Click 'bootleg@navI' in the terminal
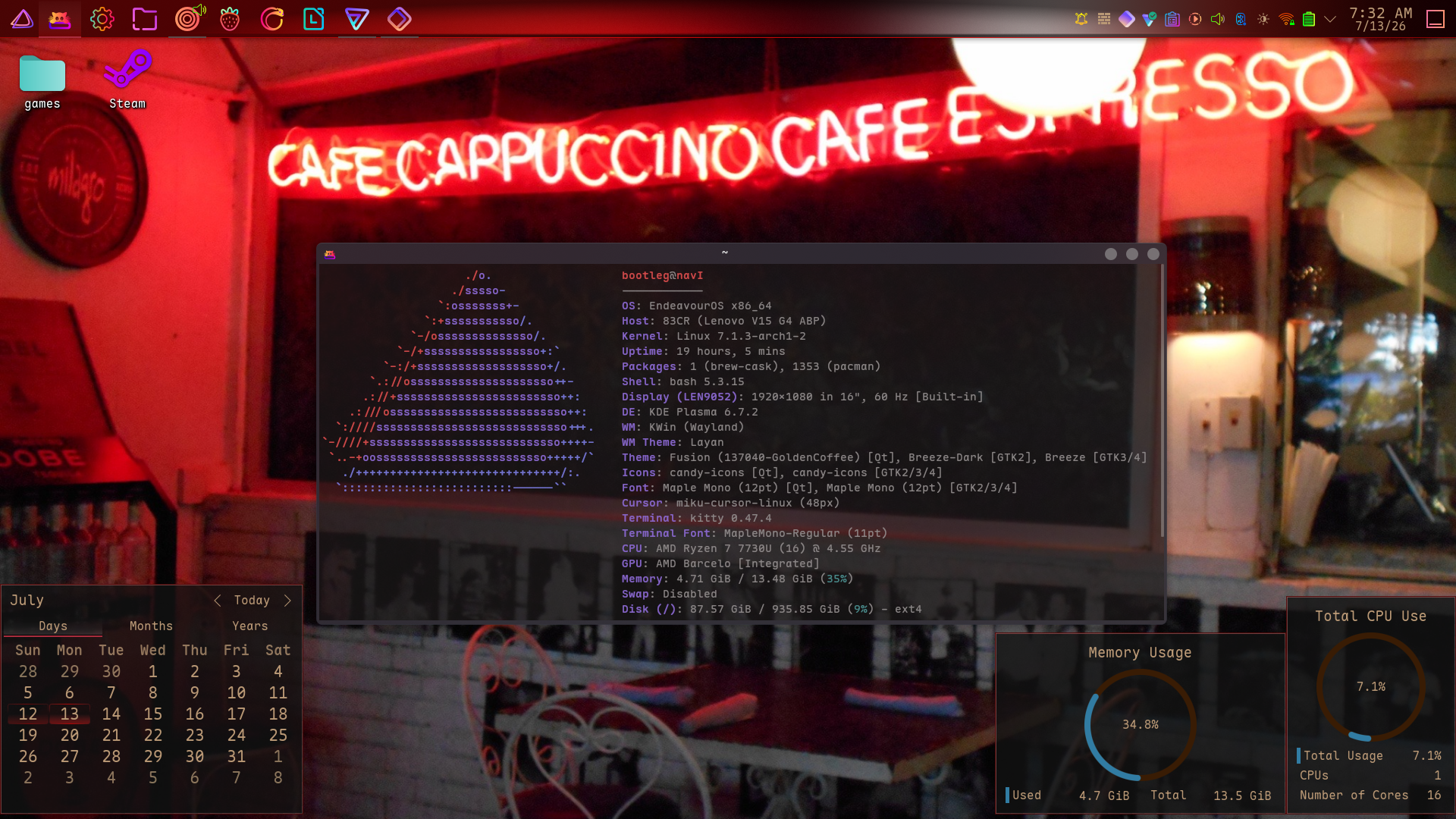The width and height of the screenshot is (1456, 819). tap(663, 276)
